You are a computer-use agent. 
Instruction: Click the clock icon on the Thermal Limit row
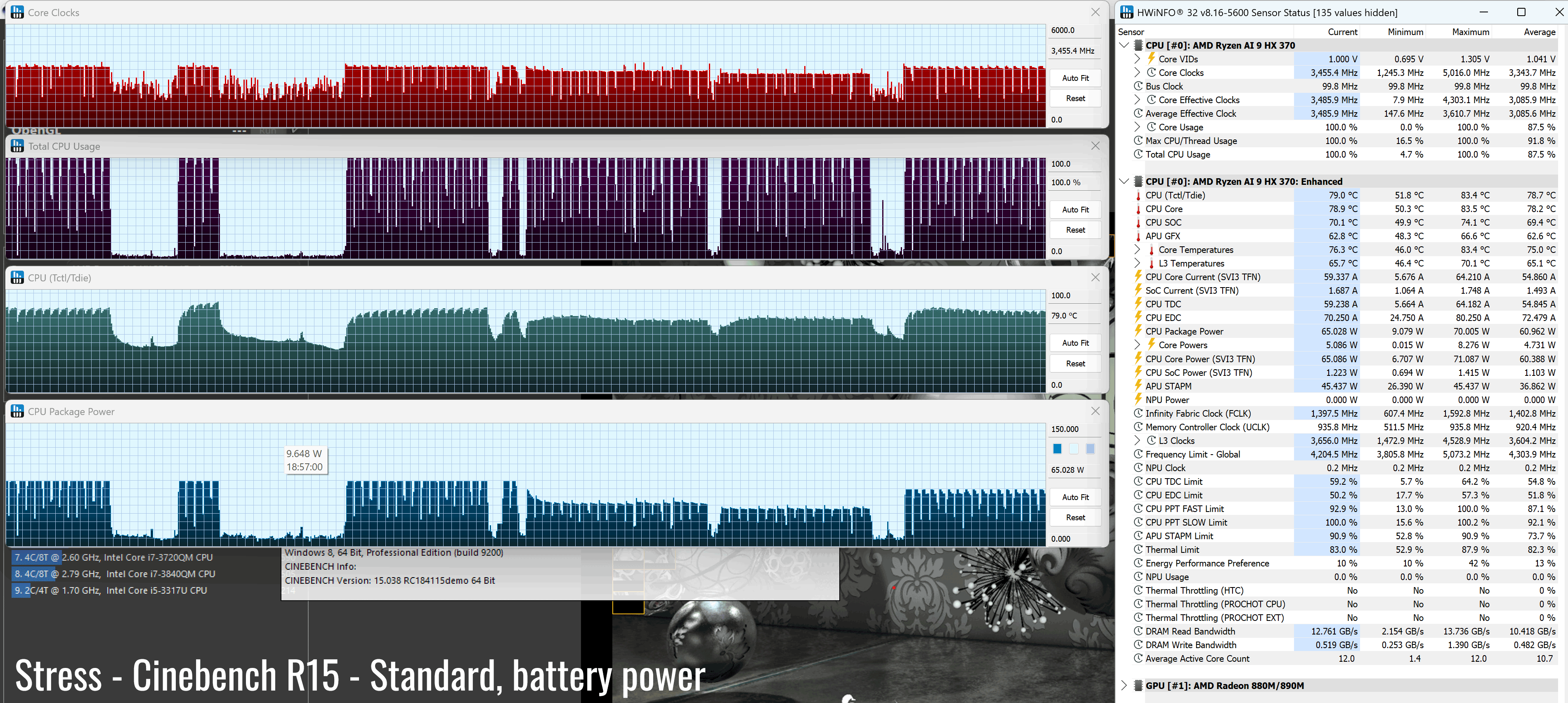[1138, 550]
